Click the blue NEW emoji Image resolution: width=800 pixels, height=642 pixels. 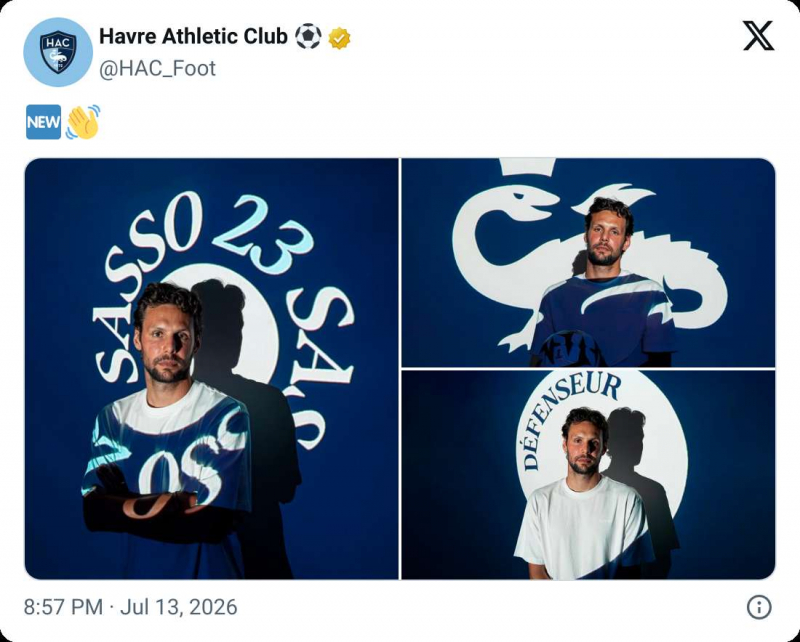point(43,122)
